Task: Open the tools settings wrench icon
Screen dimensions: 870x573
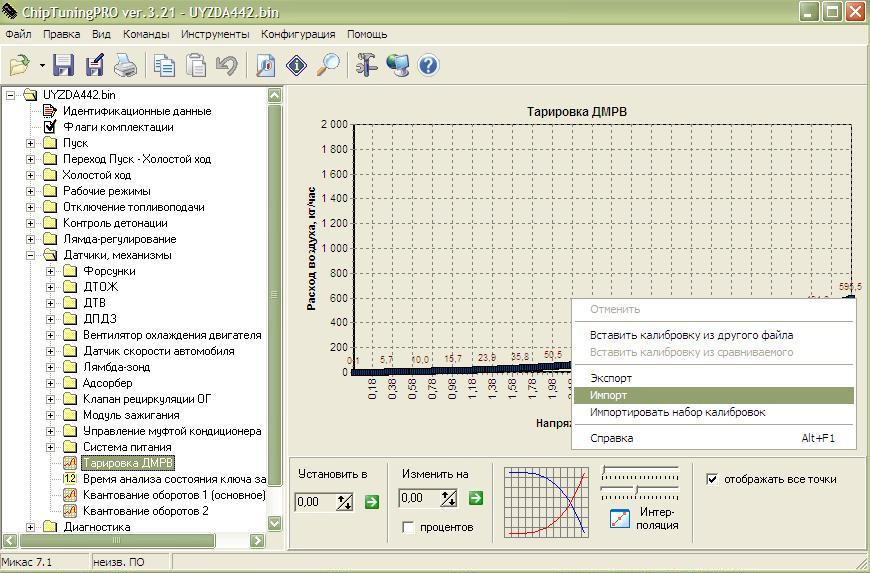Action: click(x=367, y=66)
